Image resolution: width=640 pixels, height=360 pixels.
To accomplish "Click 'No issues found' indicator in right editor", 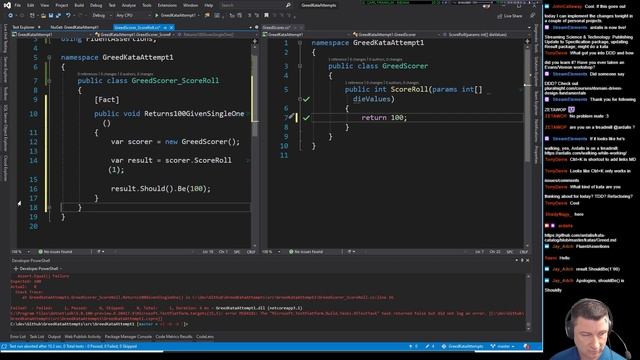I will 306,252.
